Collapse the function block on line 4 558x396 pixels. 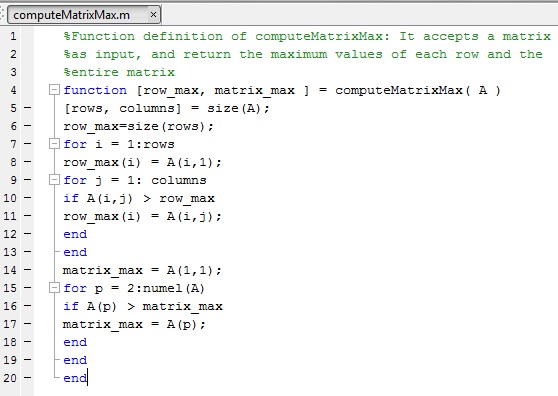(x=54, y=90)
